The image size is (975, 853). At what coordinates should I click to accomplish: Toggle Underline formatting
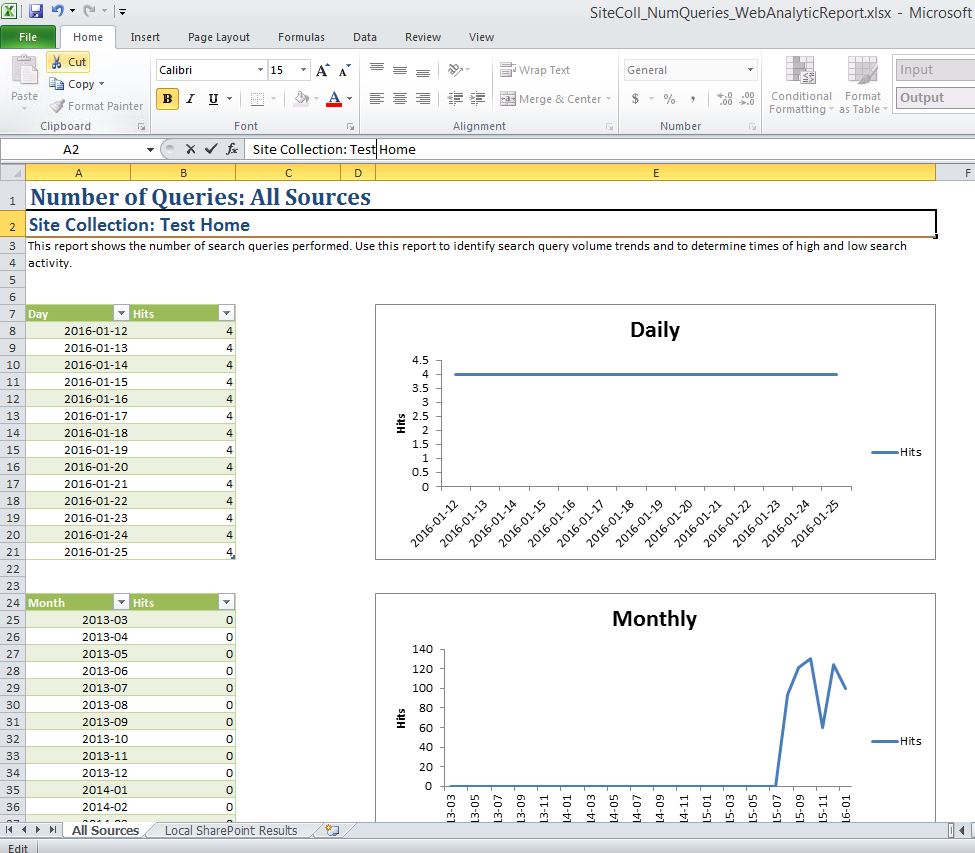(213, 99)
